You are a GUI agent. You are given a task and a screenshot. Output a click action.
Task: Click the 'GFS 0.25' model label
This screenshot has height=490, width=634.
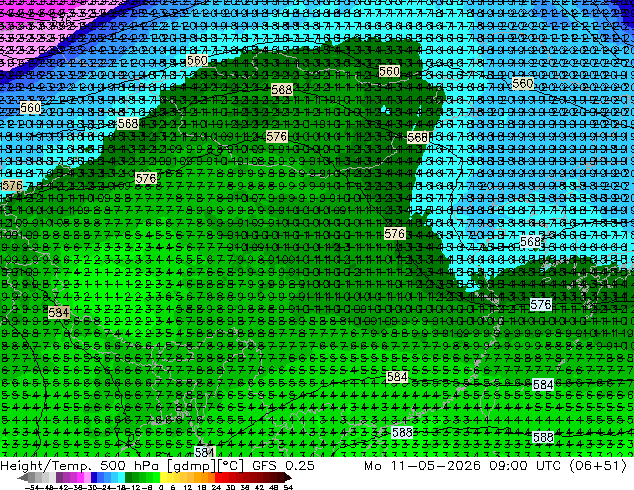click(283, 466)
